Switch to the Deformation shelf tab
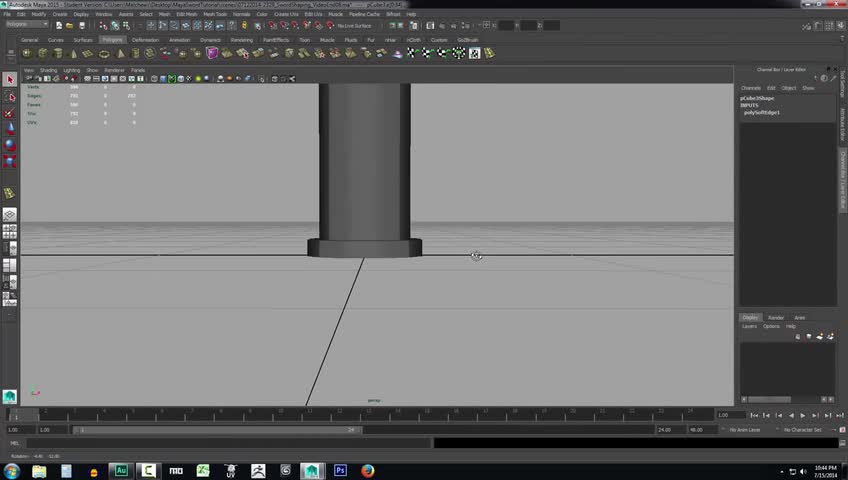Screen dimensions: 848x480 coord(145,40)
